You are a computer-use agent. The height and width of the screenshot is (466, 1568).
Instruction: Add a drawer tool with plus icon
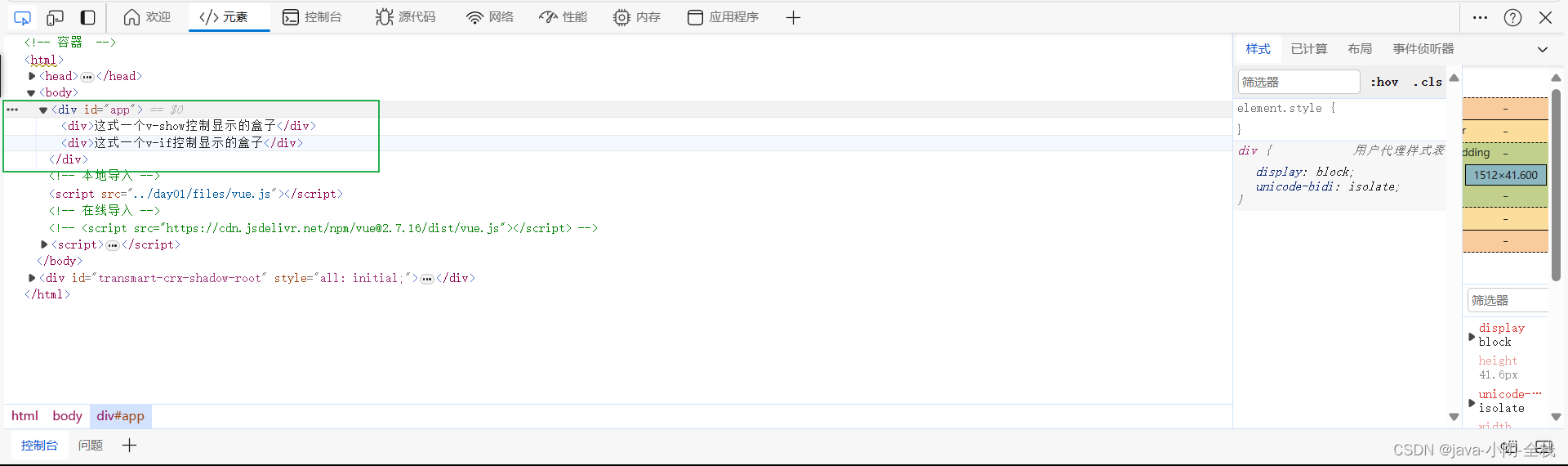click(x=129, y=446)
